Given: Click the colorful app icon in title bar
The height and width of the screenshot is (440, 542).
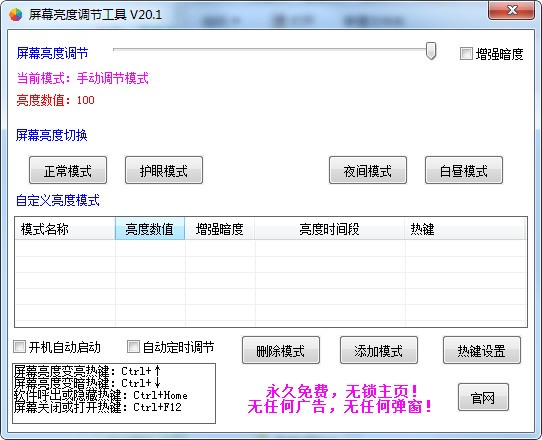Looking at the screenshot, I should pyautogui.click(x=15, y=15).
